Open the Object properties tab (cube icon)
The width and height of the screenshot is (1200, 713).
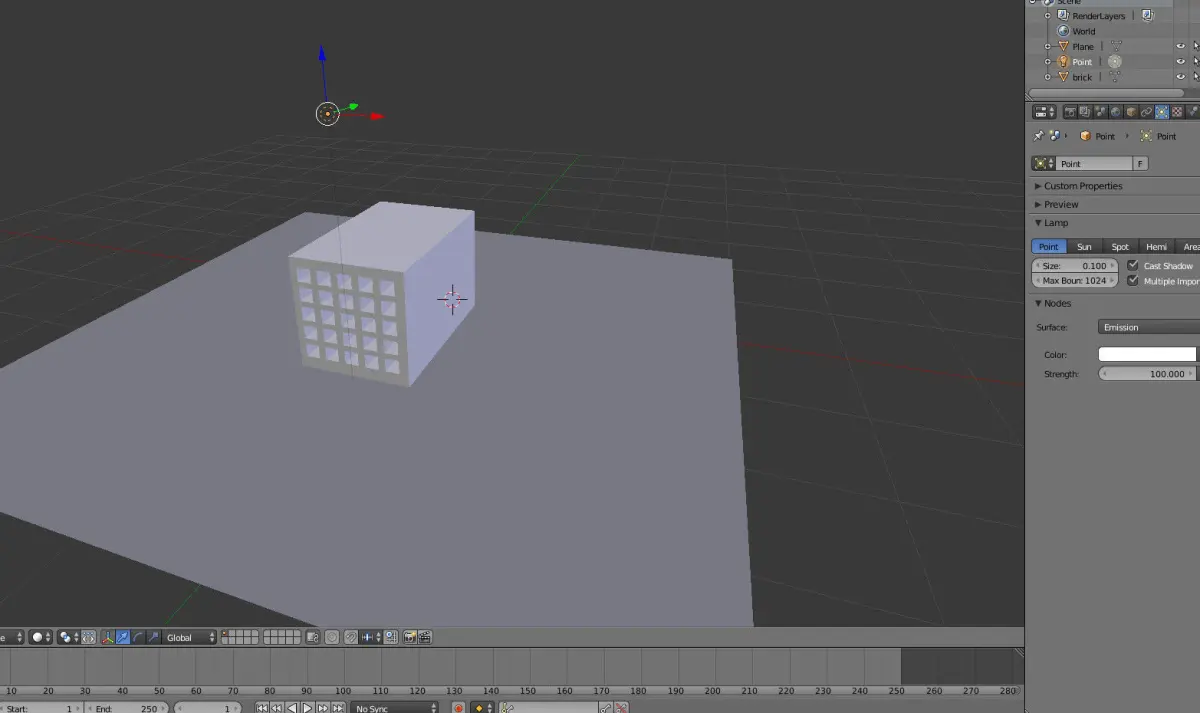(1131, 112)
